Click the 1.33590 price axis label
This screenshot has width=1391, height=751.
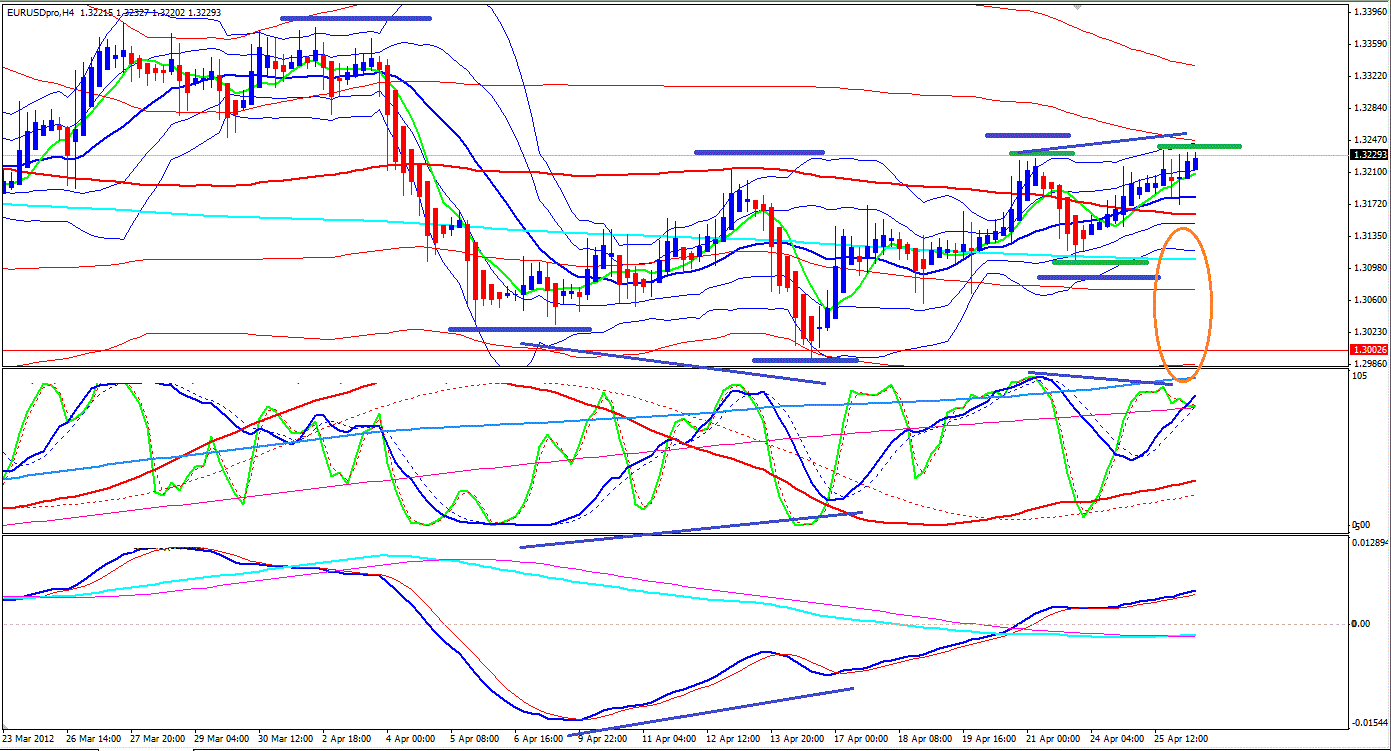point(1368,44)
